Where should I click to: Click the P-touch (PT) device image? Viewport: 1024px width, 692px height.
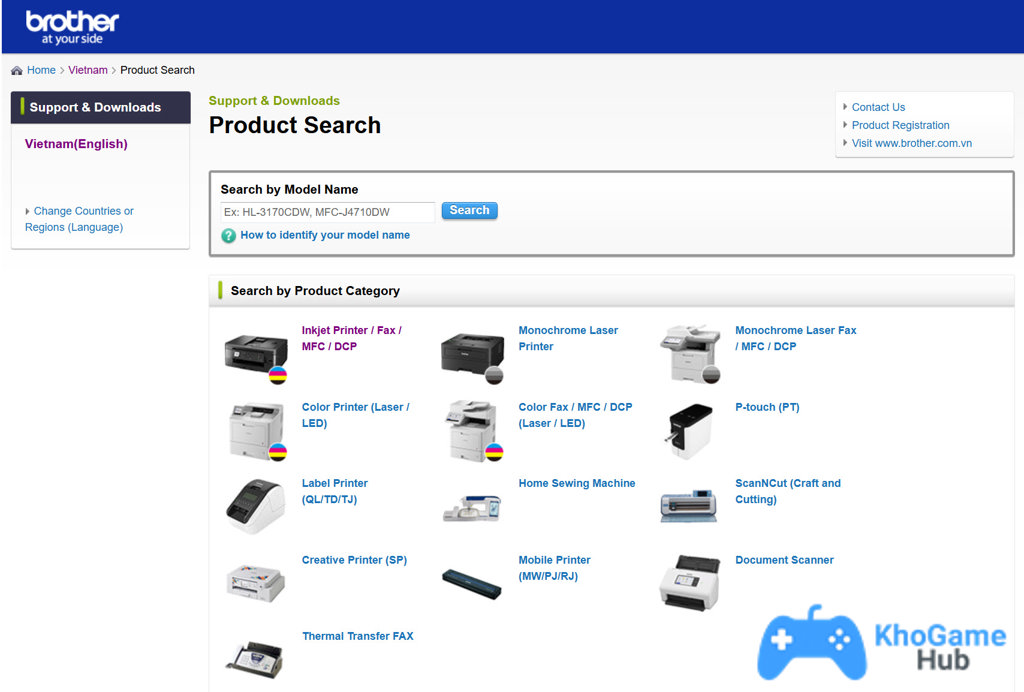click(689, 430)
